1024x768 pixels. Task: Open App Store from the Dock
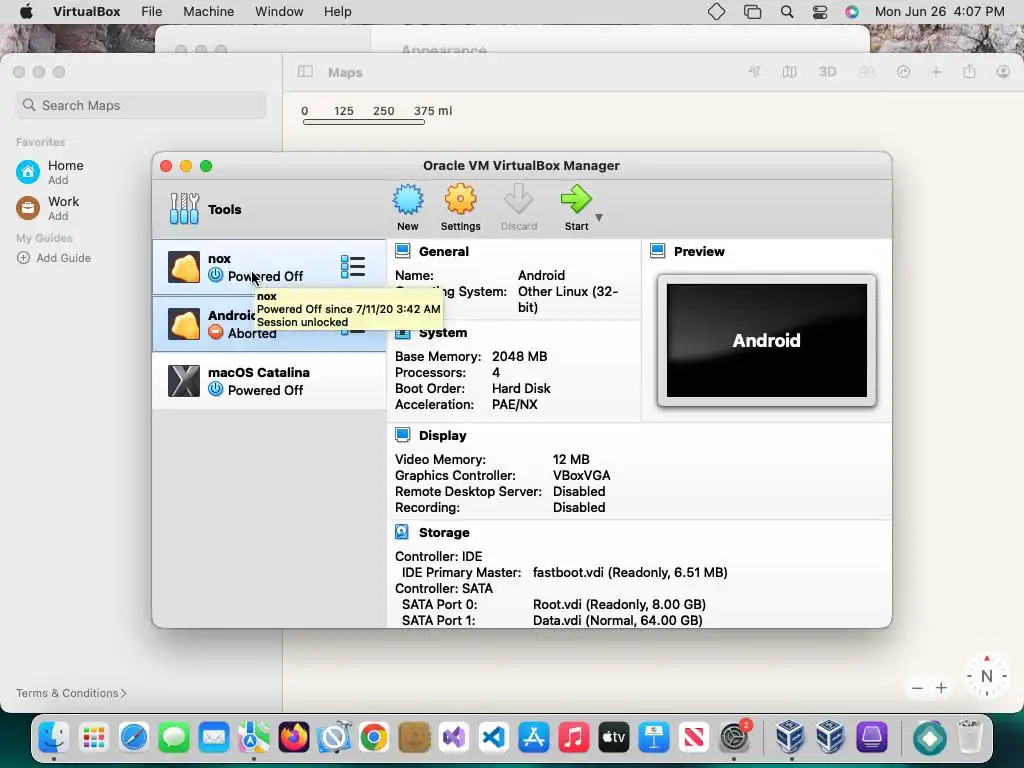(534, 737)
